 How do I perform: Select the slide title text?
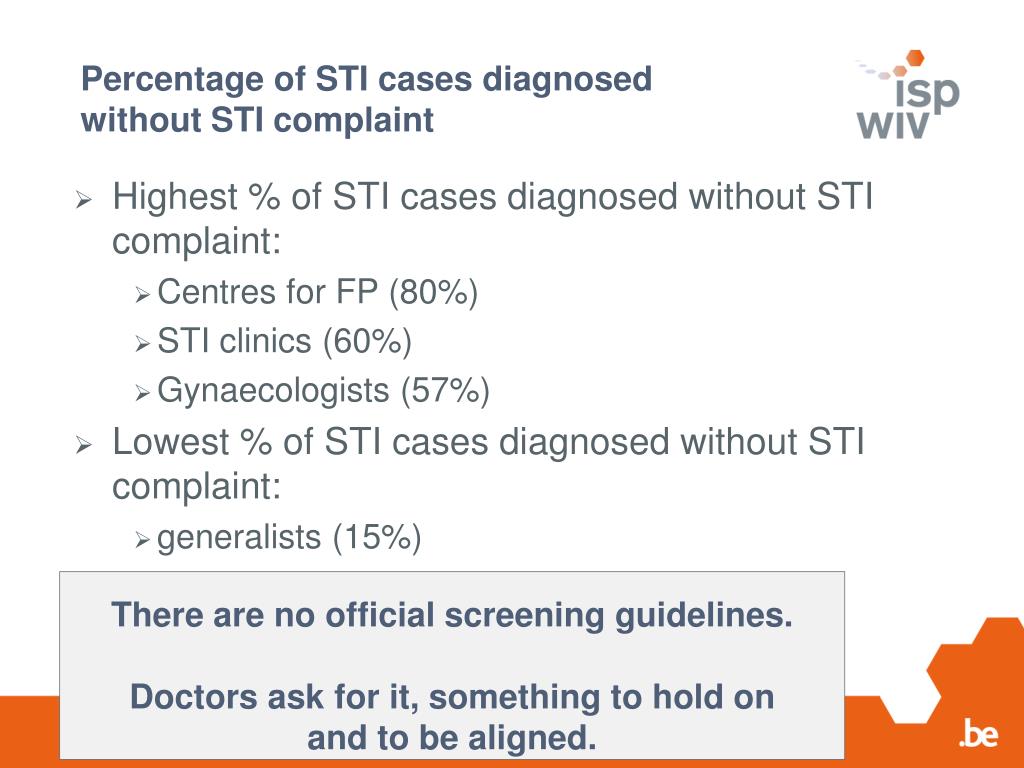click(366, 99)
